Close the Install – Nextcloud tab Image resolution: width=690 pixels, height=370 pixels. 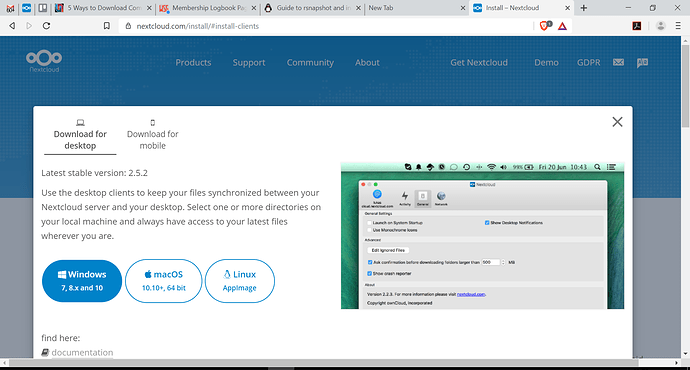tap(567, 8)
